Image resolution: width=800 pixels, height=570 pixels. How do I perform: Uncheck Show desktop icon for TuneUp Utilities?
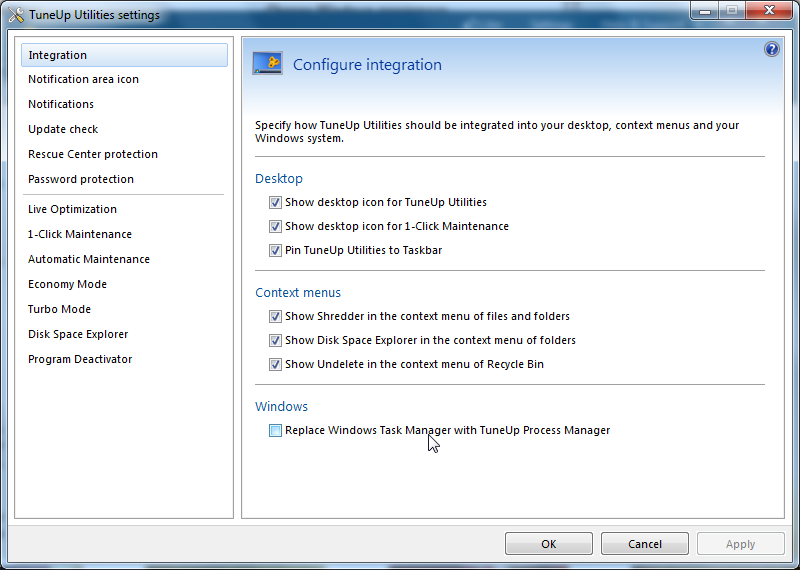(x=275, y=202)
